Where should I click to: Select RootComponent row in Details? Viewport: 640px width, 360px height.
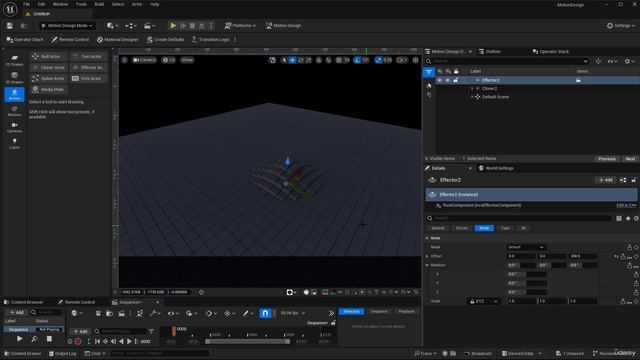coord(531,205)
